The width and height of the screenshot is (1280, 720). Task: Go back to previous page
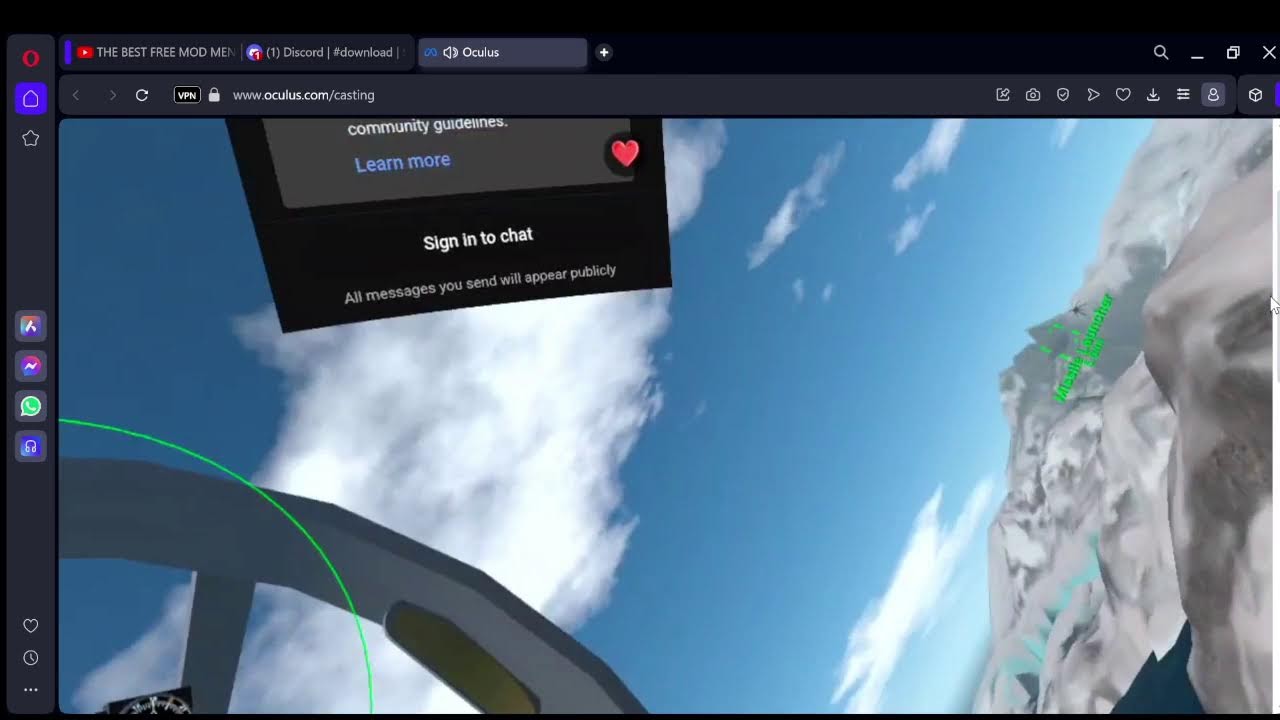coord(76,95)
